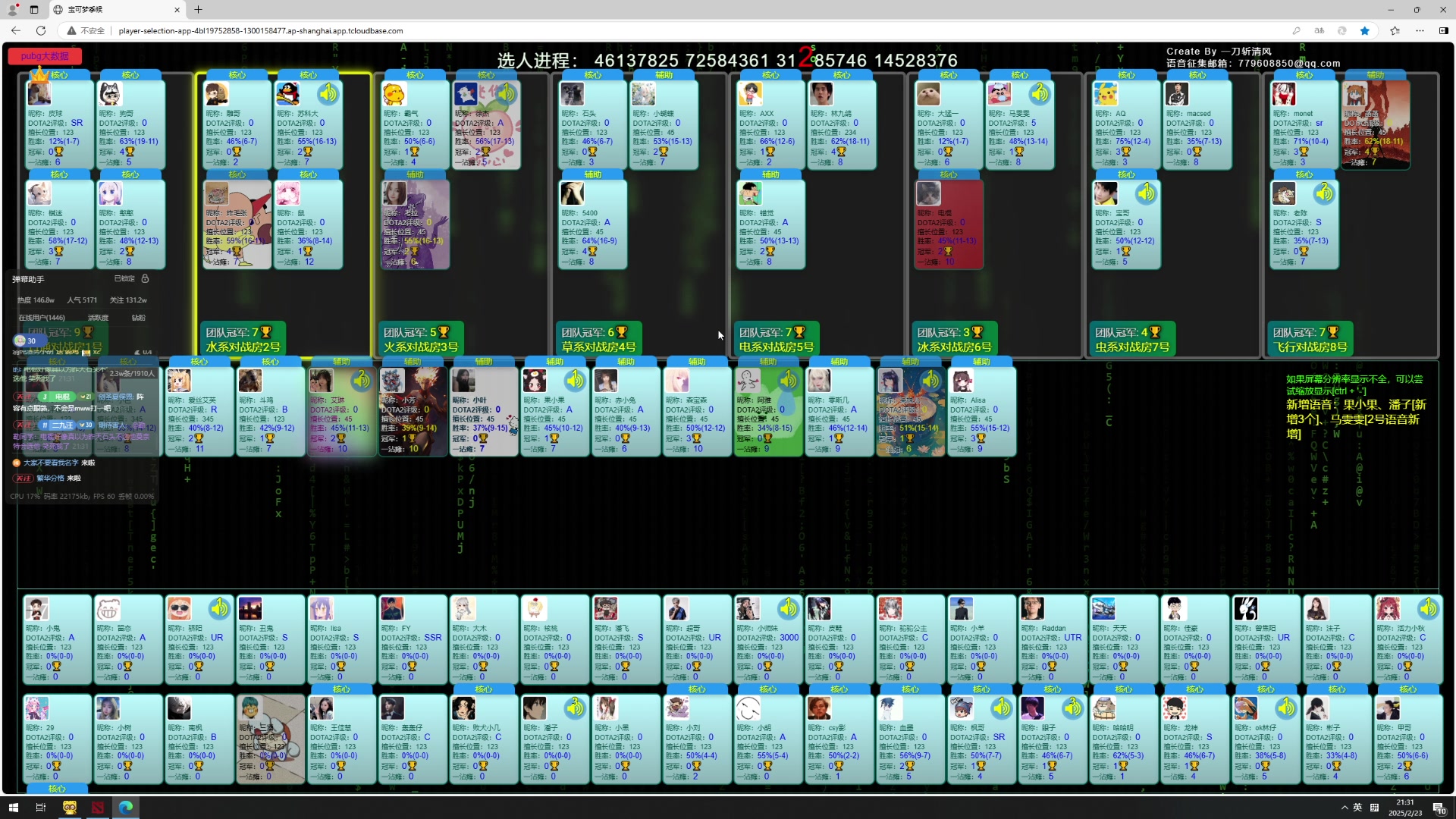Pick the macsed player card
The image size is (1456, 819).
1197,124
